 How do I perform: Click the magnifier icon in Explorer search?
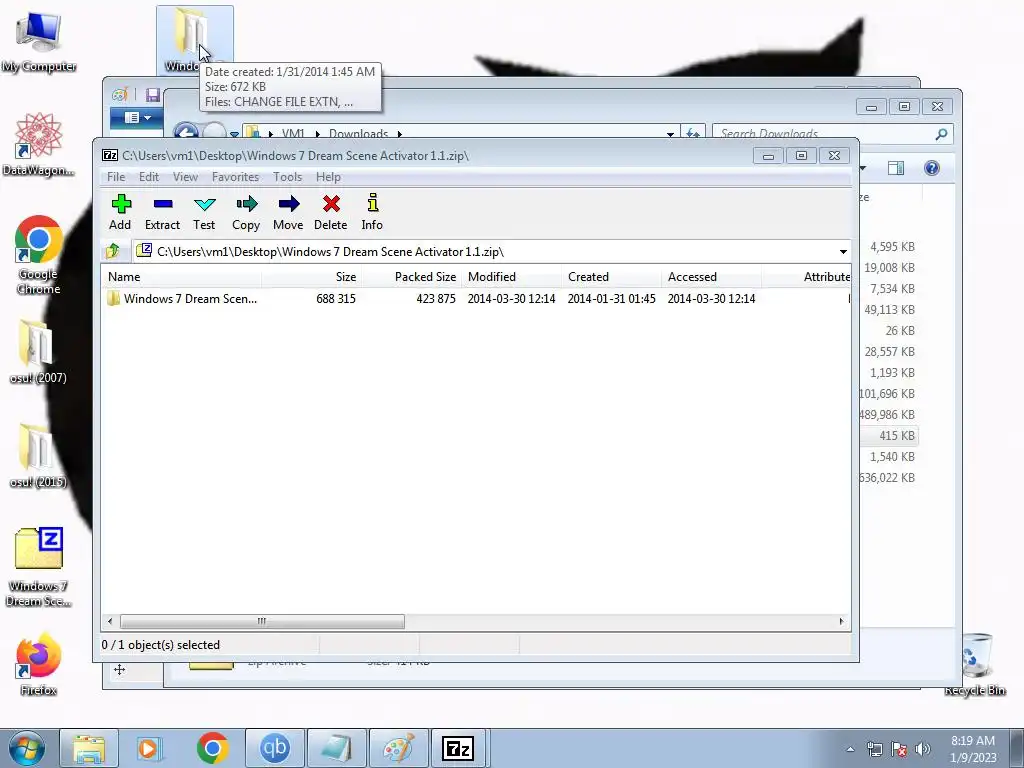pyautogui.click(x=941, y=133)
